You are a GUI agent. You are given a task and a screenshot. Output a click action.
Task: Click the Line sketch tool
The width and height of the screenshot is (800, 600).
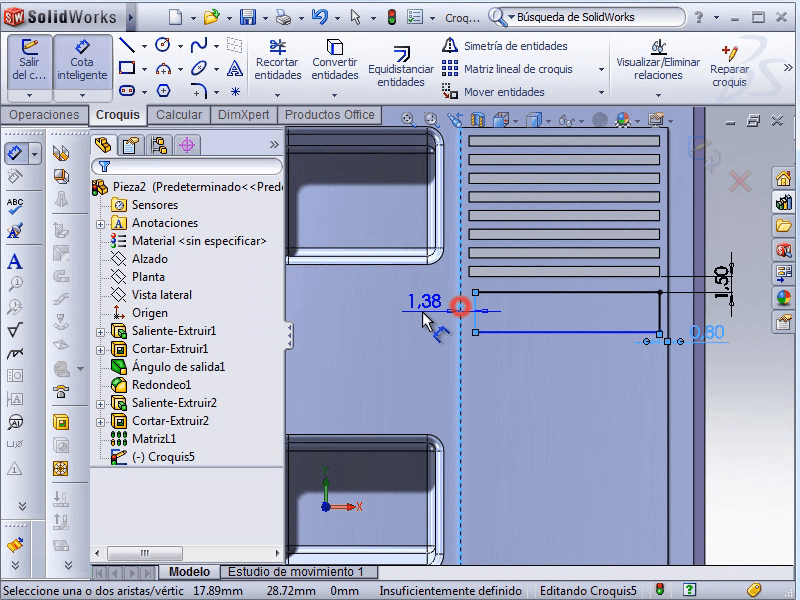[127, 45]
